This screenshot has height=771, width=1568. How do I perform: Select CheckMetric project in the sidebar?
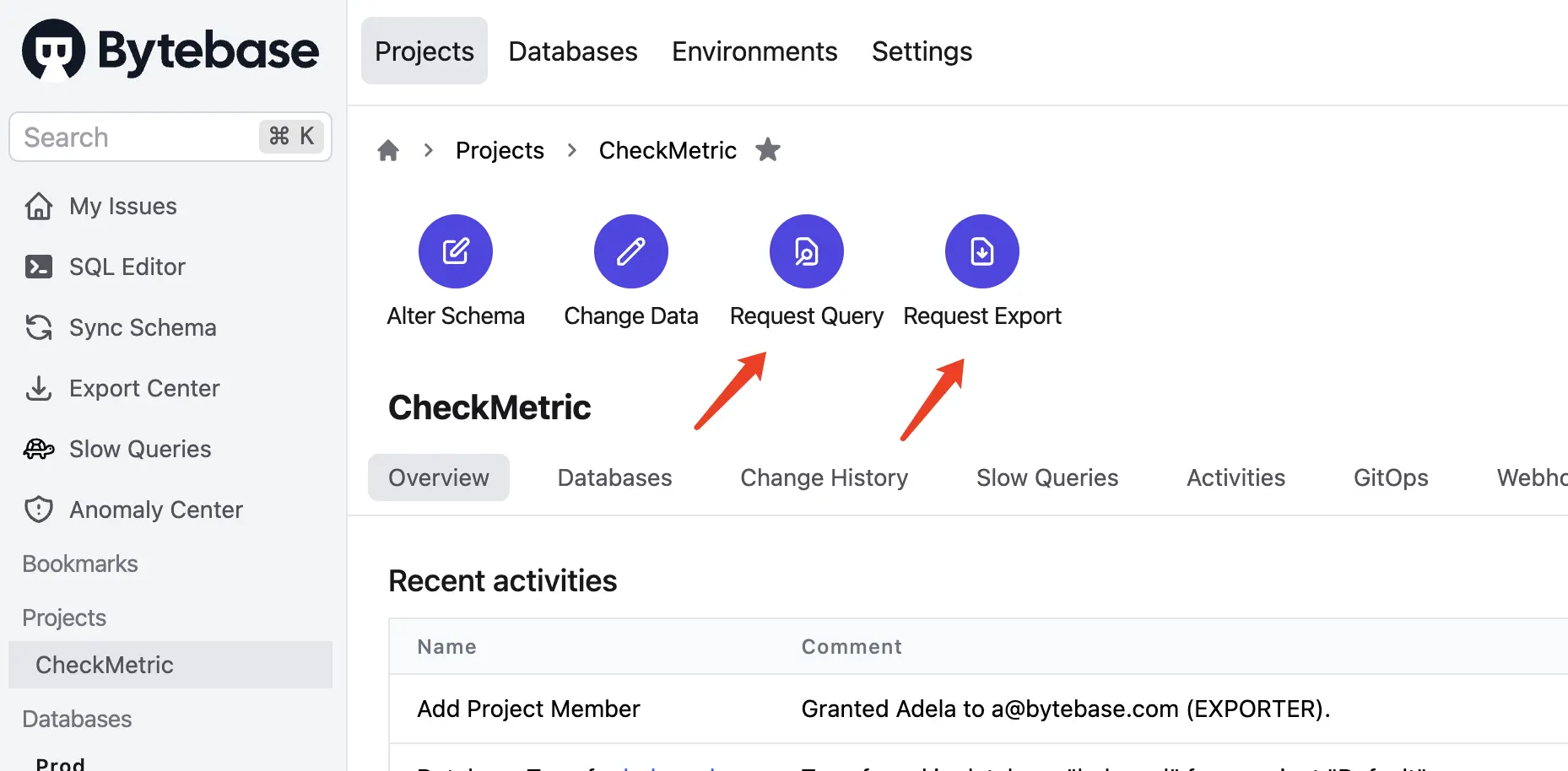(x=105, y=665)
